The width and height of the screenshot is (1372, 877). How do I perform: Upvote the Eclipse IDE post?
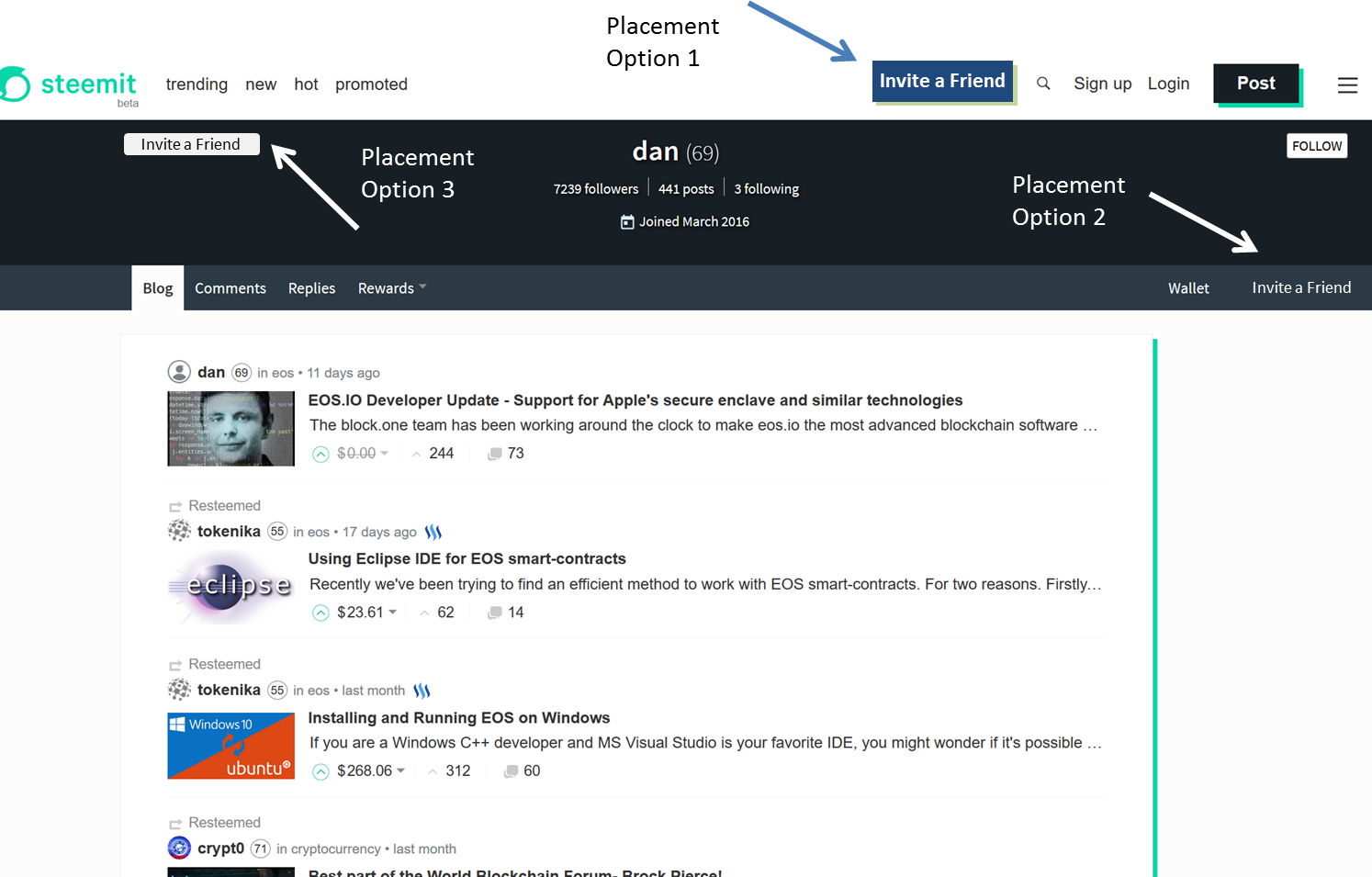[x=321, y=613]
